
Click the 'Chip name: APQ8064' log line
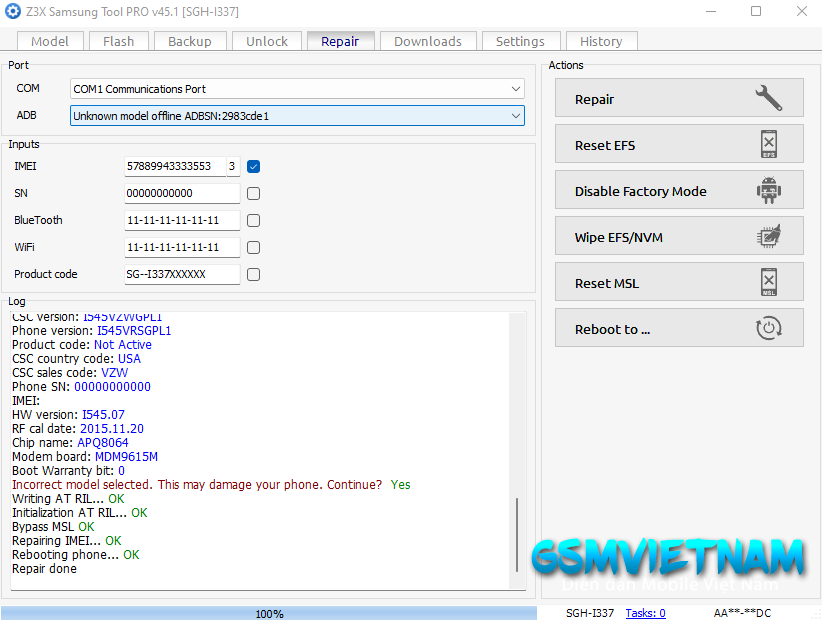[70, 443]
